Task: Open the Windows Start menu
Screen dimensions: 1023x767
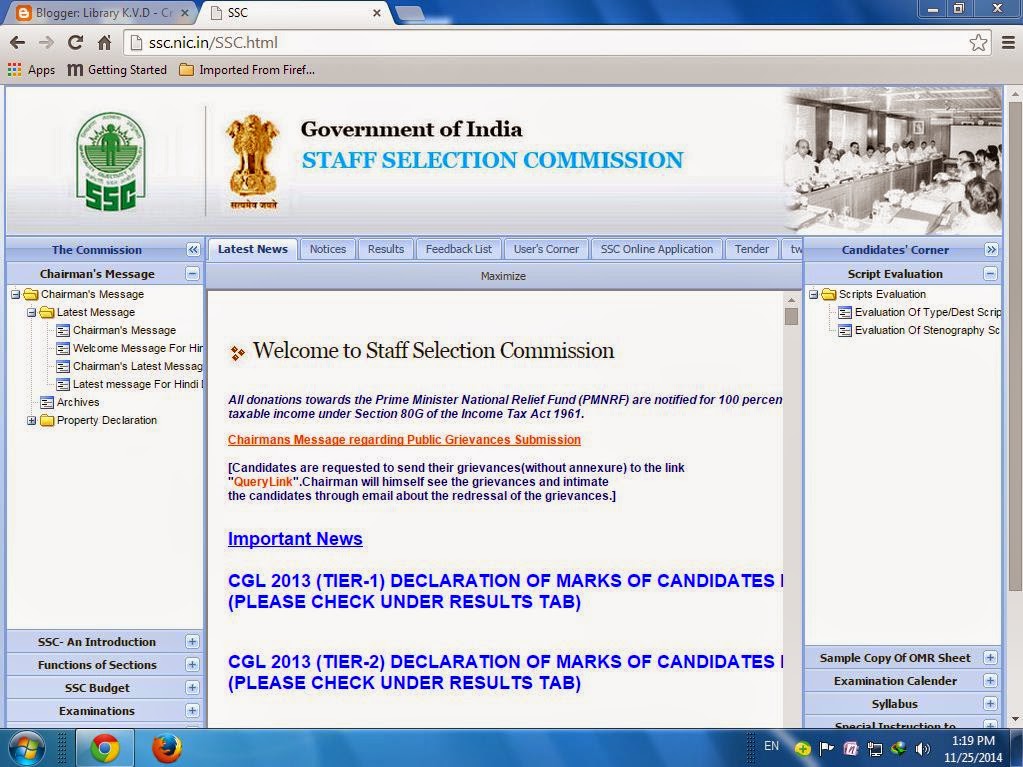Action: (x=25, y=748)
